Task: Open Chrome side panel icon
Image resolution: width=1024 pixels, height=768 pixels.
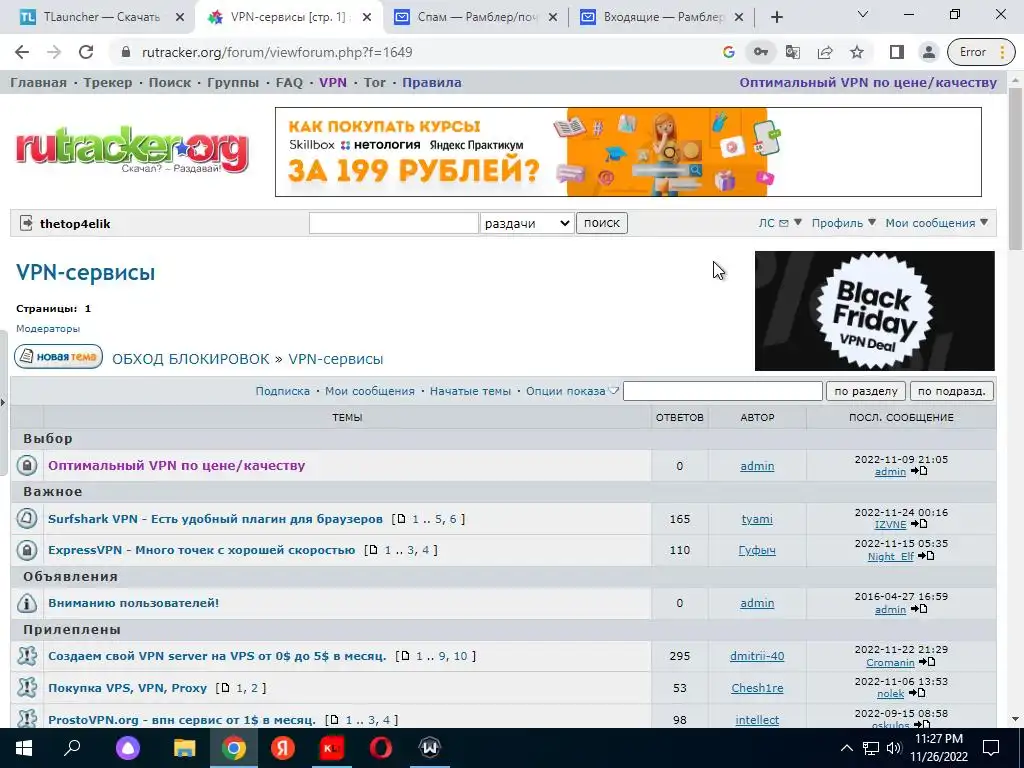Action: coord(897,52)
